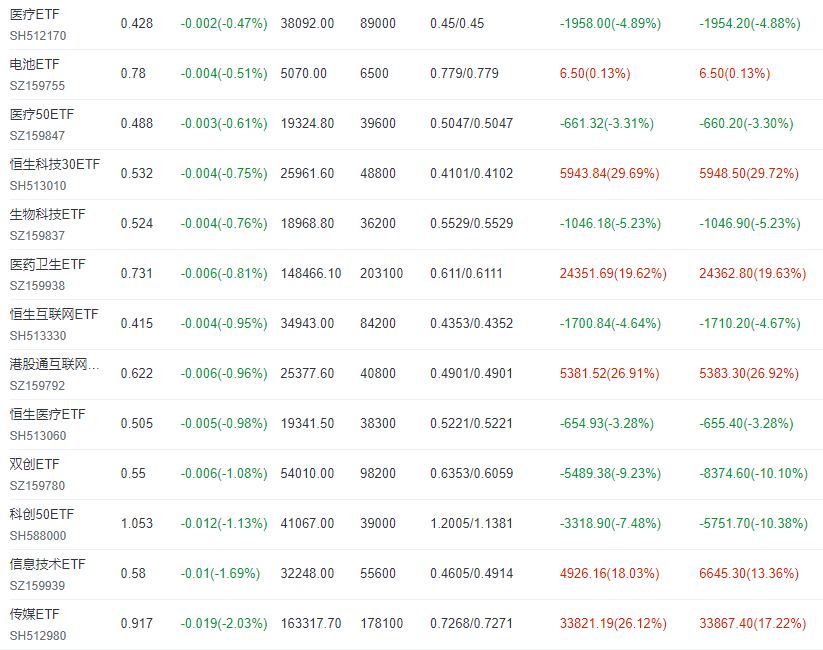This screenshot has height=650, width=823.
Task: Click change value -0.002(-0.47%)
Action: pos(224,24)
